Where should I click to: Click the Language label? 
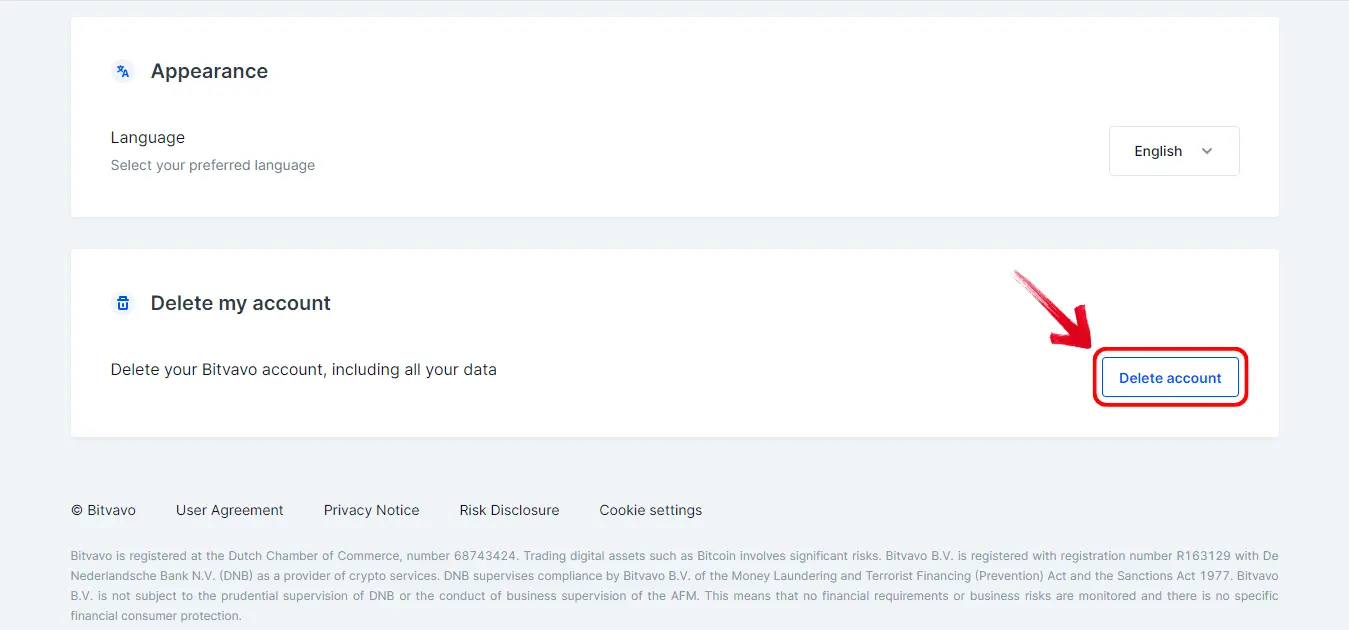point(148,138)
